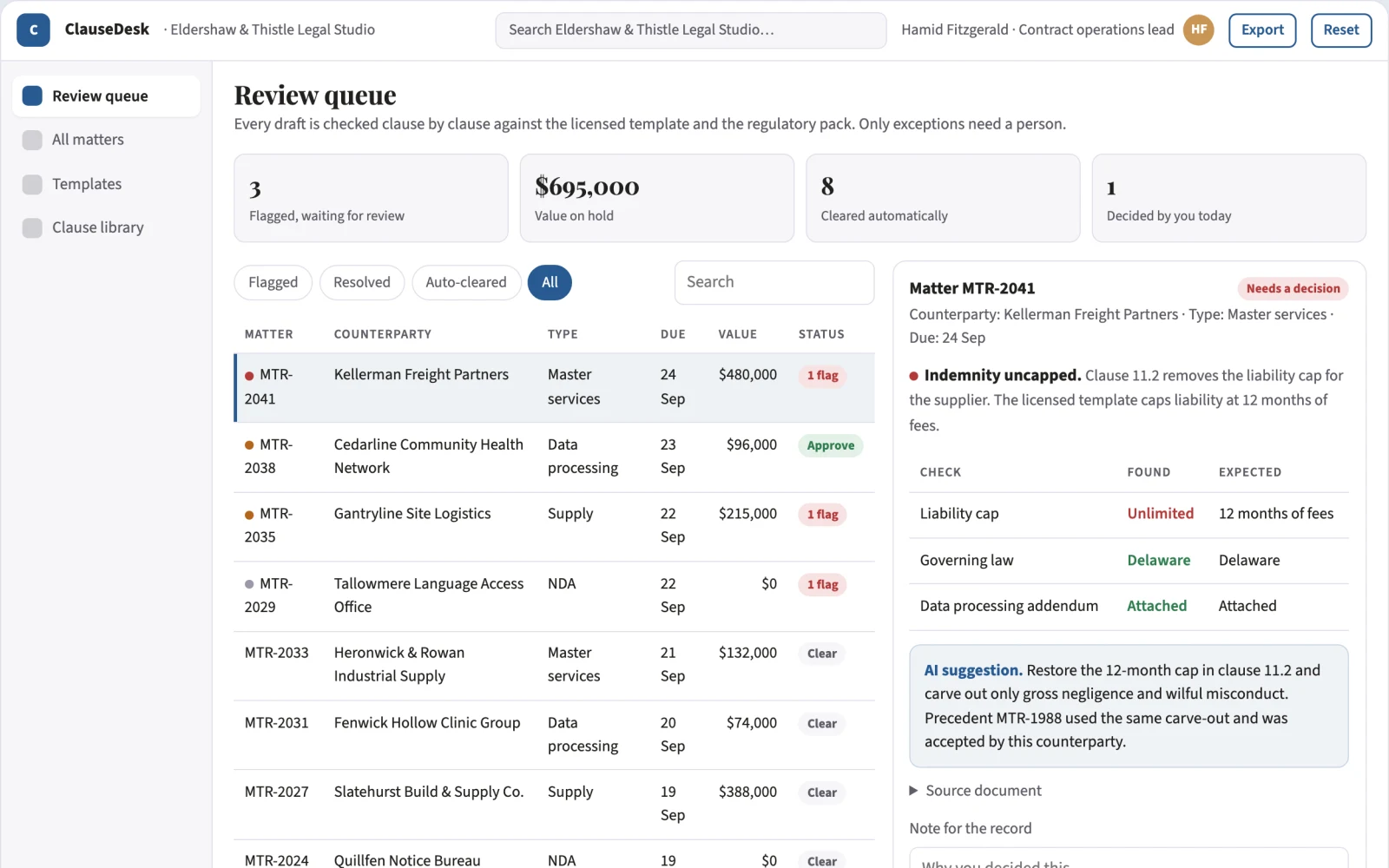Screen dimensions: 1389x868
Task: Open the Fenwick Hollow Clinic Group row
Action: pyautogui.click(x=554, y=734)
